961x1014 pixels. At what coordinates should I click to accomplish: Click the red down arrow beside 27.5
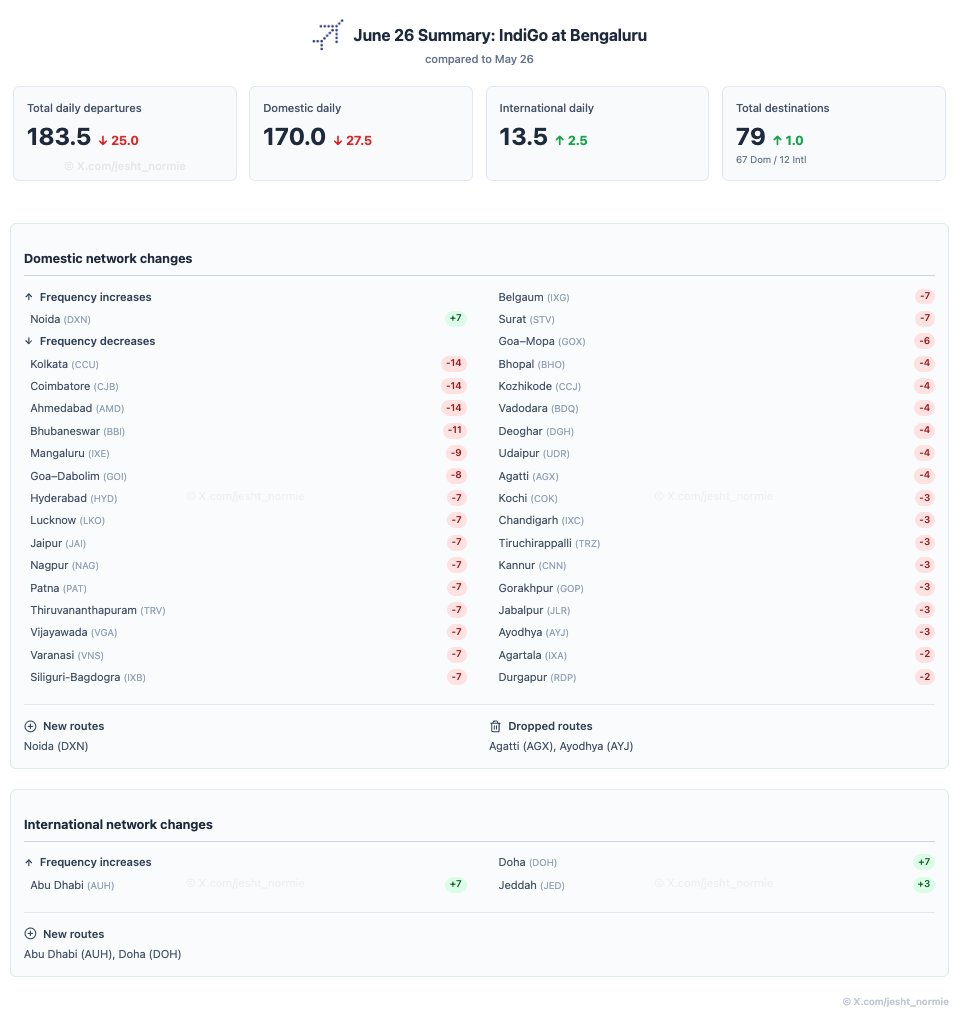click(x=338, y=140)
